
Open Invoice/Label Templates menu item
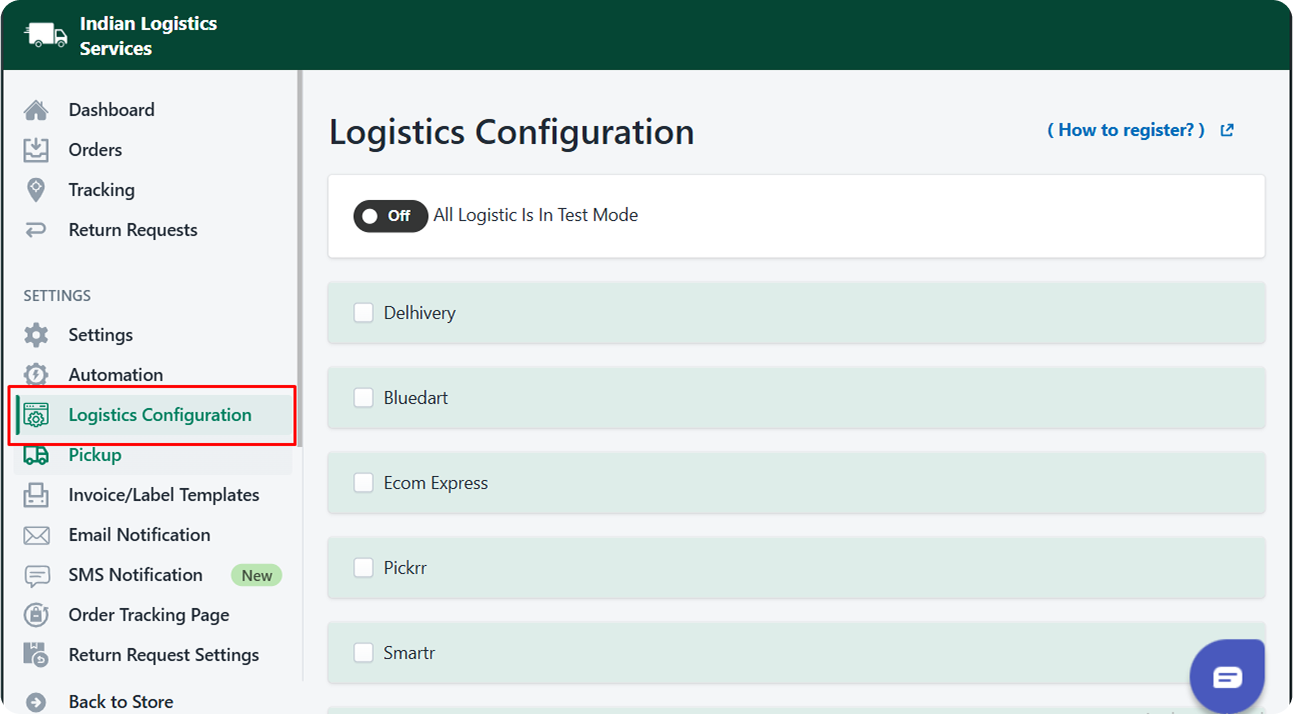coord(163,495)
